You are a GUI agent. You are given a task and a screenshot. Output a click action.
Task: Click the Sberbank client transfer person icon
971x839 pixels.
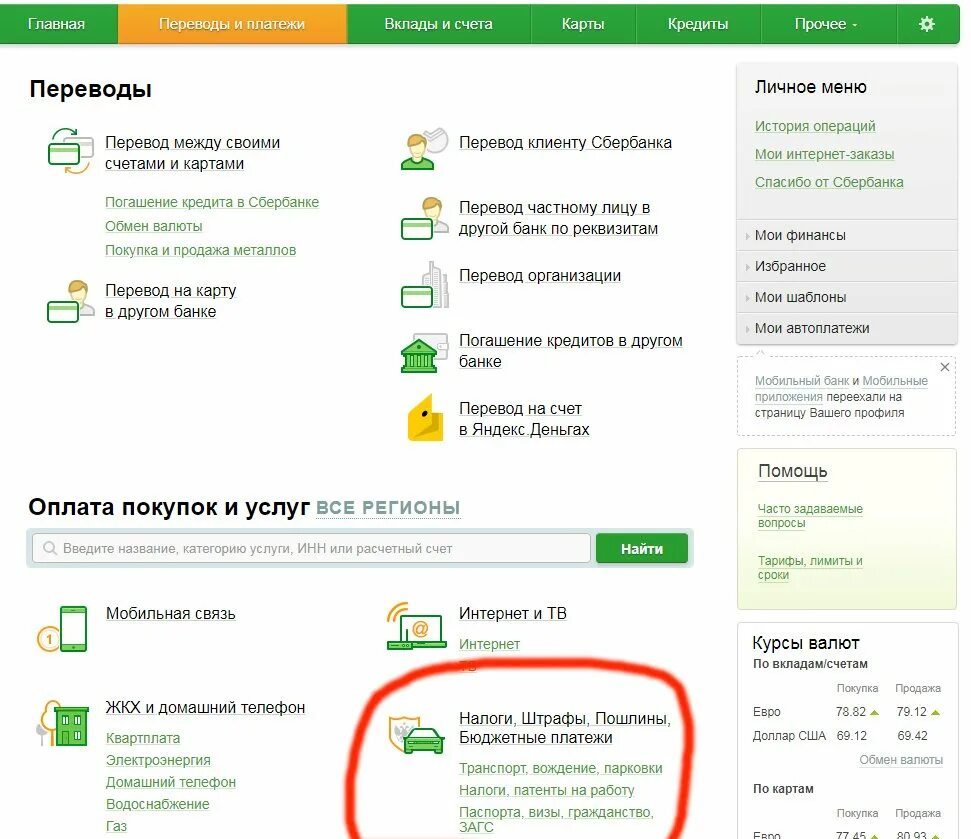pos(424,149)
